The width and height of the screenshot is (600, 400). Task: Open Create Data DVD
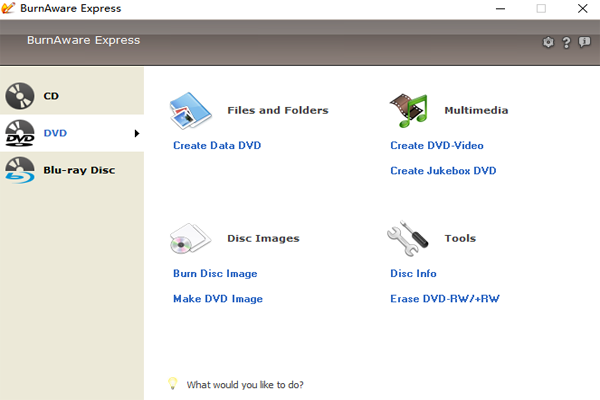coord(217,145)
